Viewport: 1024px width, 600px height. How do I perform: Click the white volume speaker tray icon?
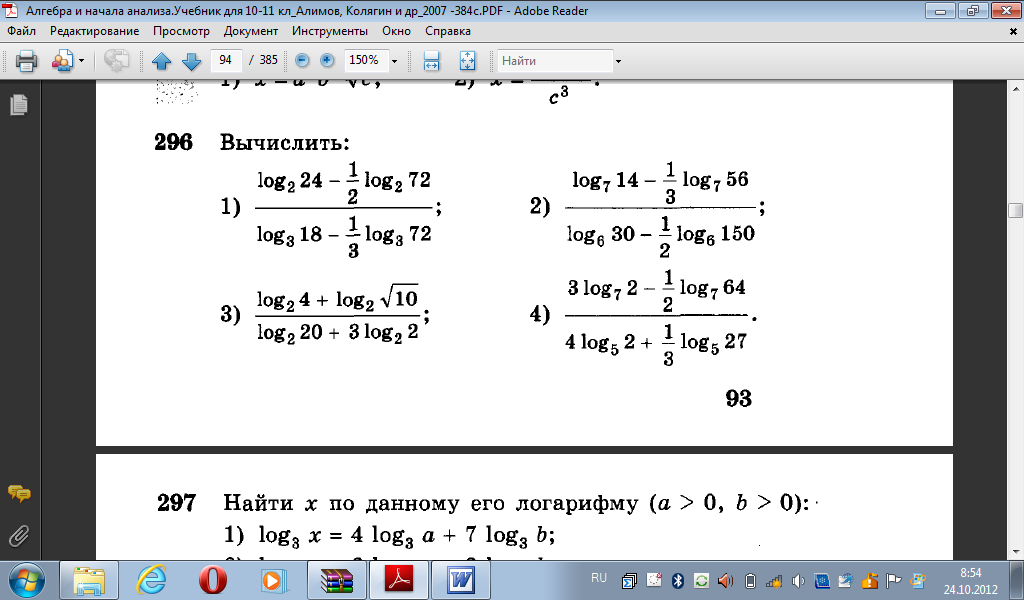pyautogui.click(x=798, y=580)
